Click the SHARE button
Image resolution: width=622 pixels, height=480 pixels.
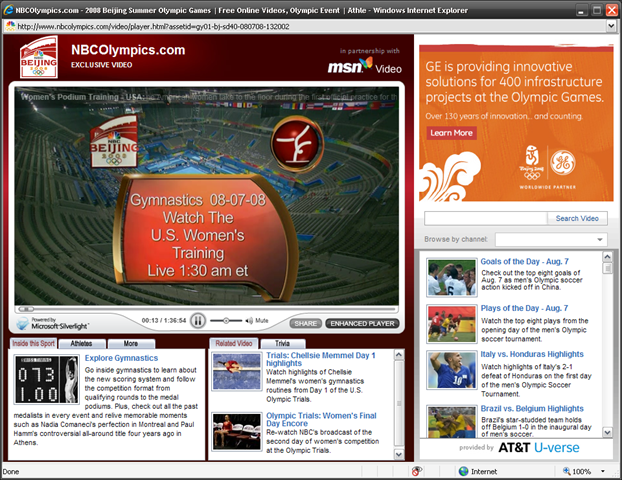point(305,324)
